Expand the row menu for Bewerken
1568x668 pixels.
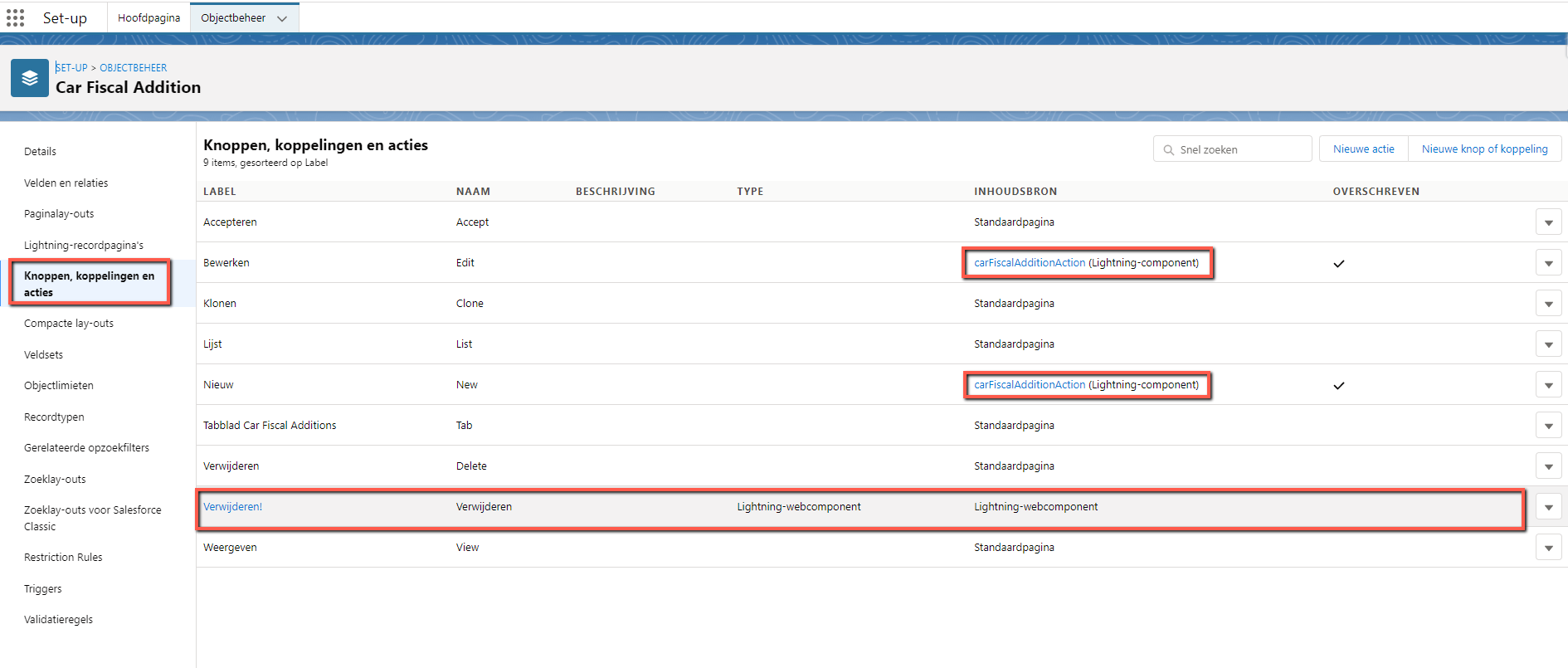point(1548,263)
